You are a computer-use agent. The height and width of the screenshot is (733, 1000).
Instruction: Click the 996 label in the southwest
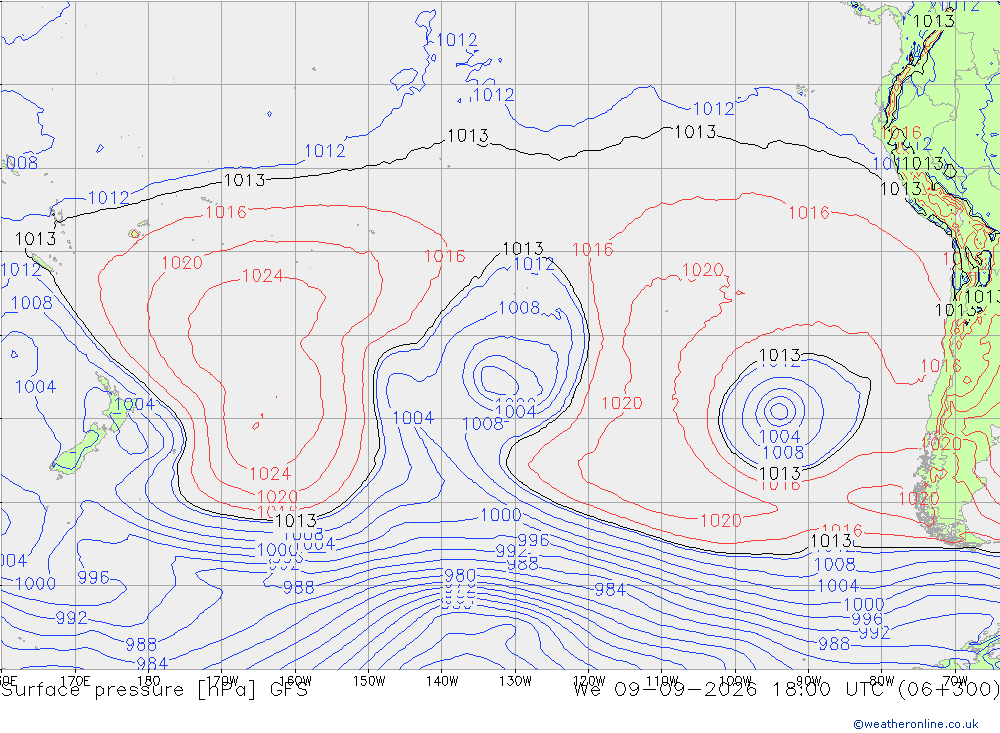(x=93, y=577)
